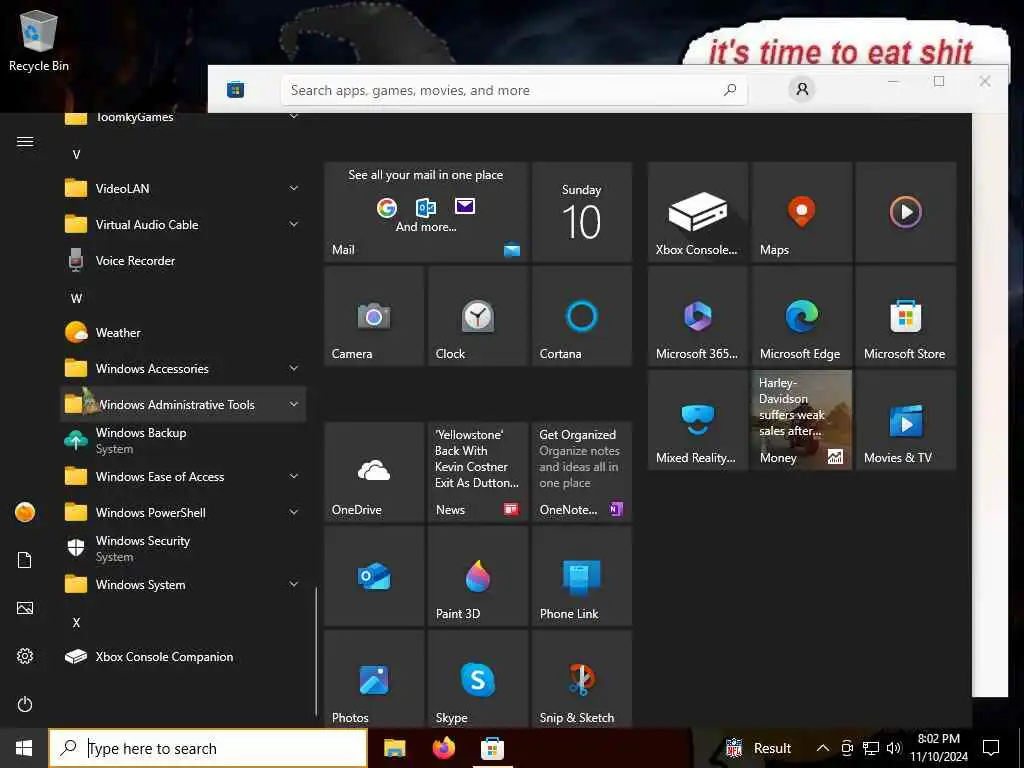Open the NFL Result taskbar widget

[x=758, y=748]
